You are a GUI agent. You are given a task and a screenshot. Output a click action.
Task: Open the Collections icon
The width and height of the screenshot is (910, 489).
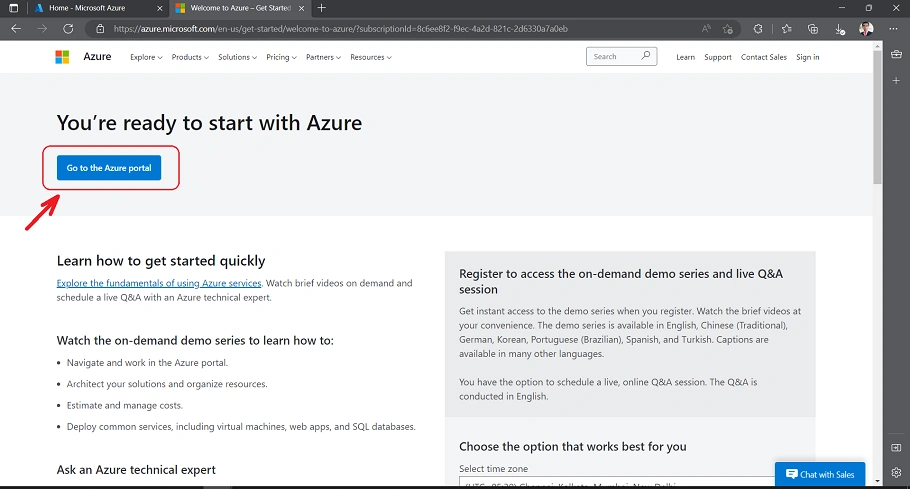(813, 28)
